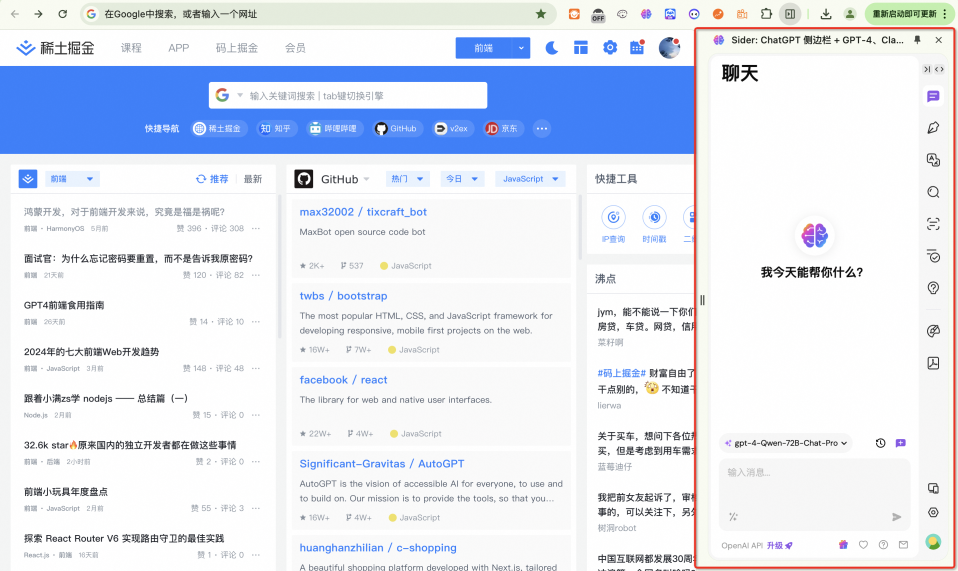This screenshot has width=958, height=571.
Task: Reload the page
Action: (x=62, y=14)
